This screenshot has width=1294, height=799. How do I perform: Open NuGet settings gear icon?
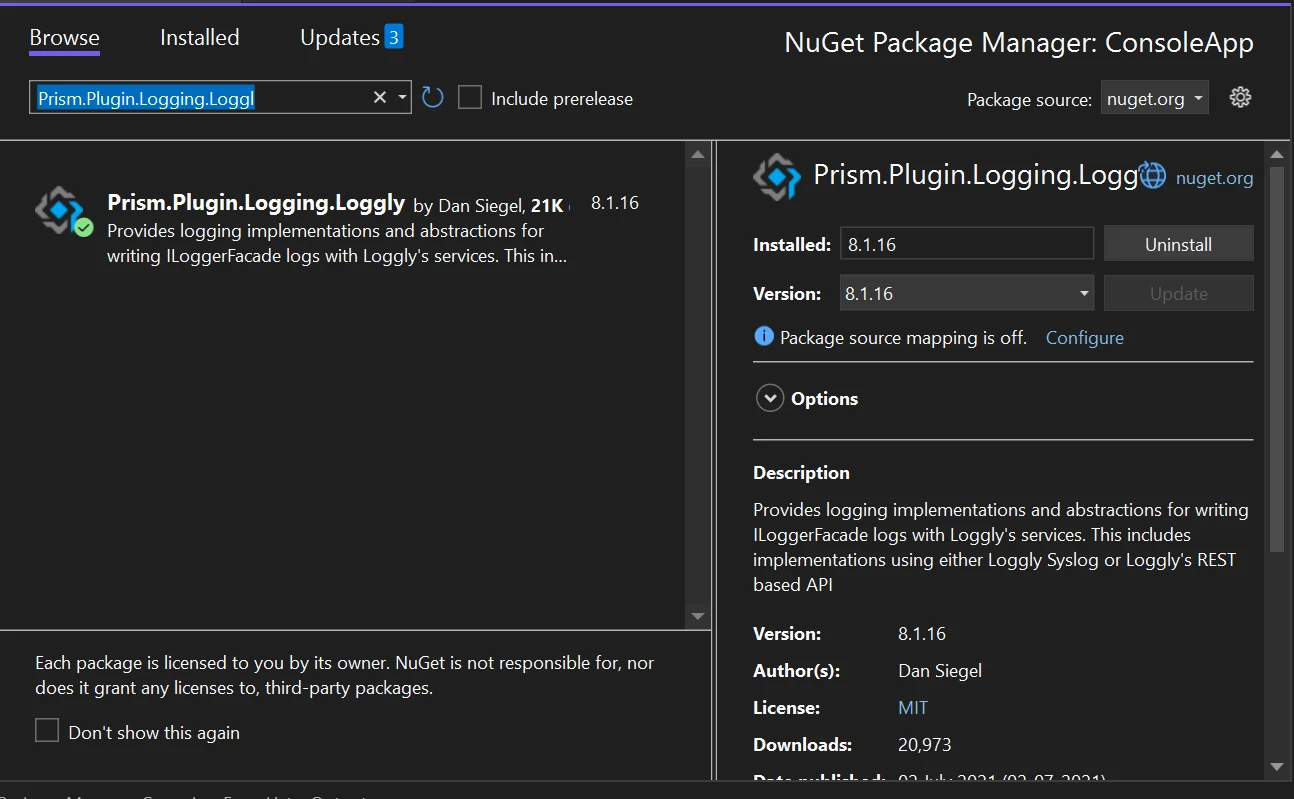click(x=1240, y=97)
